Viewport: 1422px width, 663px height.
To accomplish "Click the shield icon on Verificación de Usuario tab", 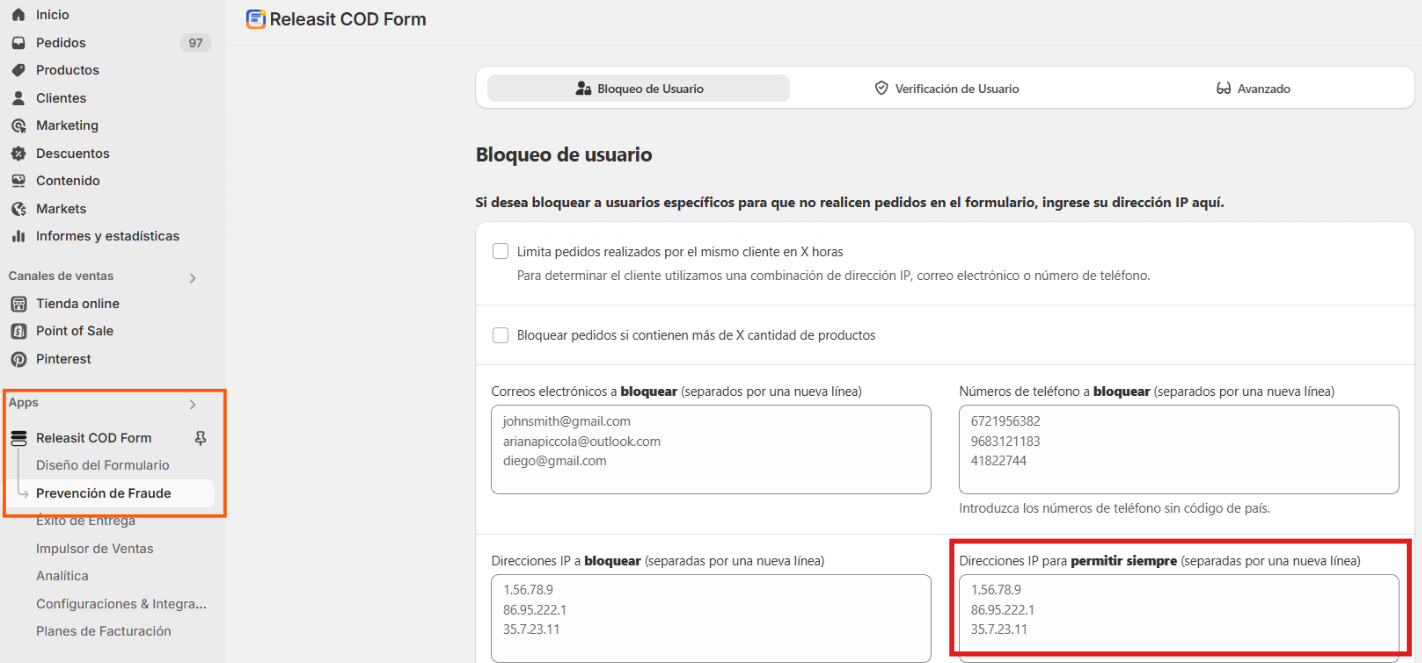I will tap(881, 89).
